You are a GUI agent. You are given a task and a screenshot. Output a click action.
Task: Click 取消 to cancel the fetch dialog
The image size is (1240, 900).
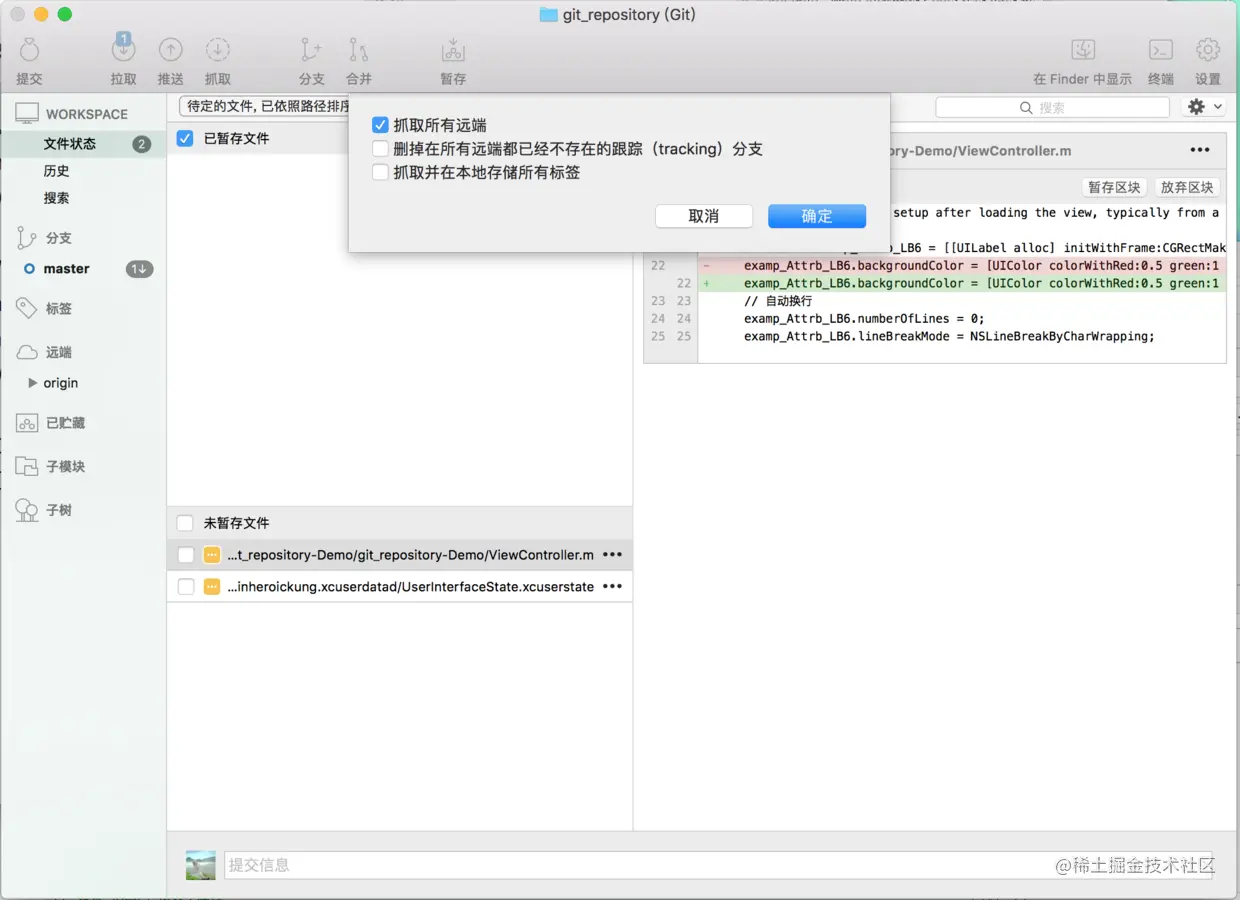(x=704, y=216)
